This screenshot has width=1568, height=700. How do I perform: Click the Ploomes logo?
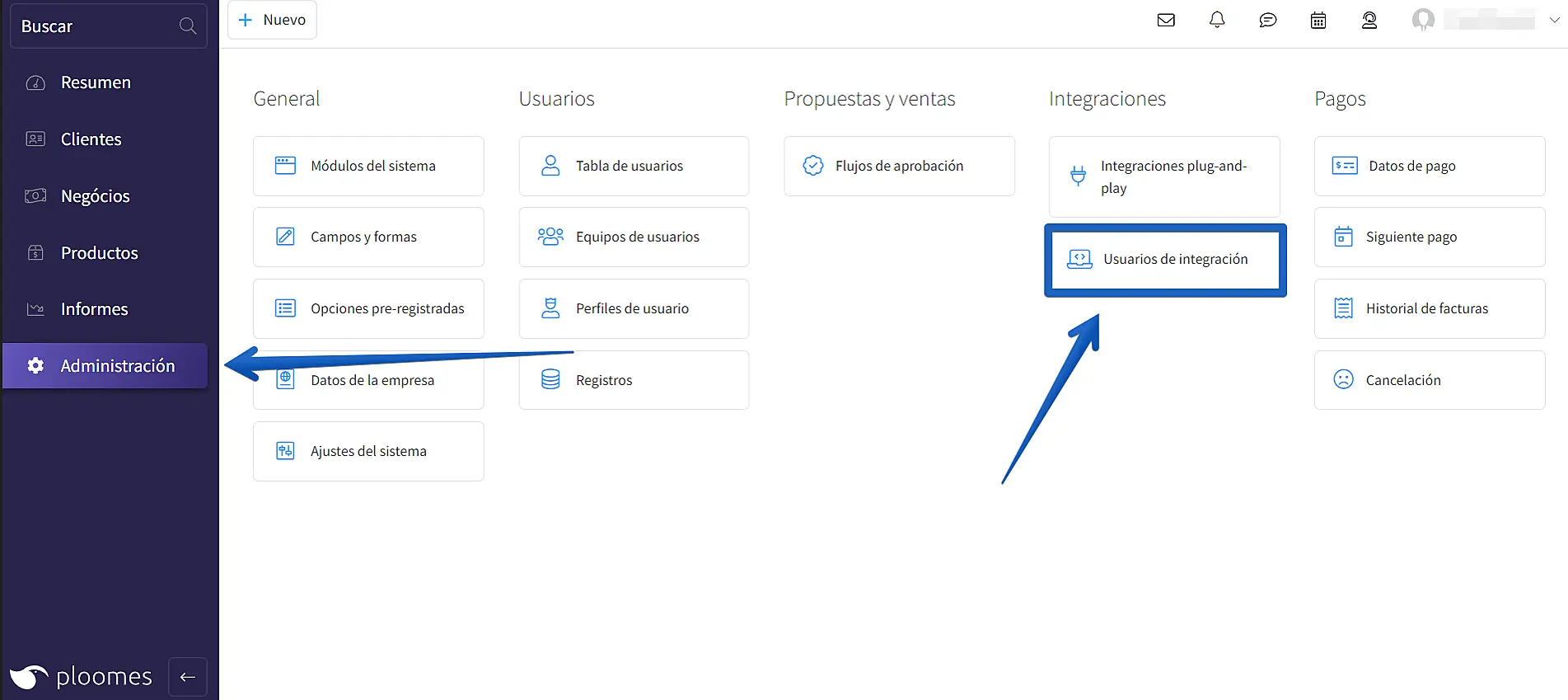(x=81, y=677)
